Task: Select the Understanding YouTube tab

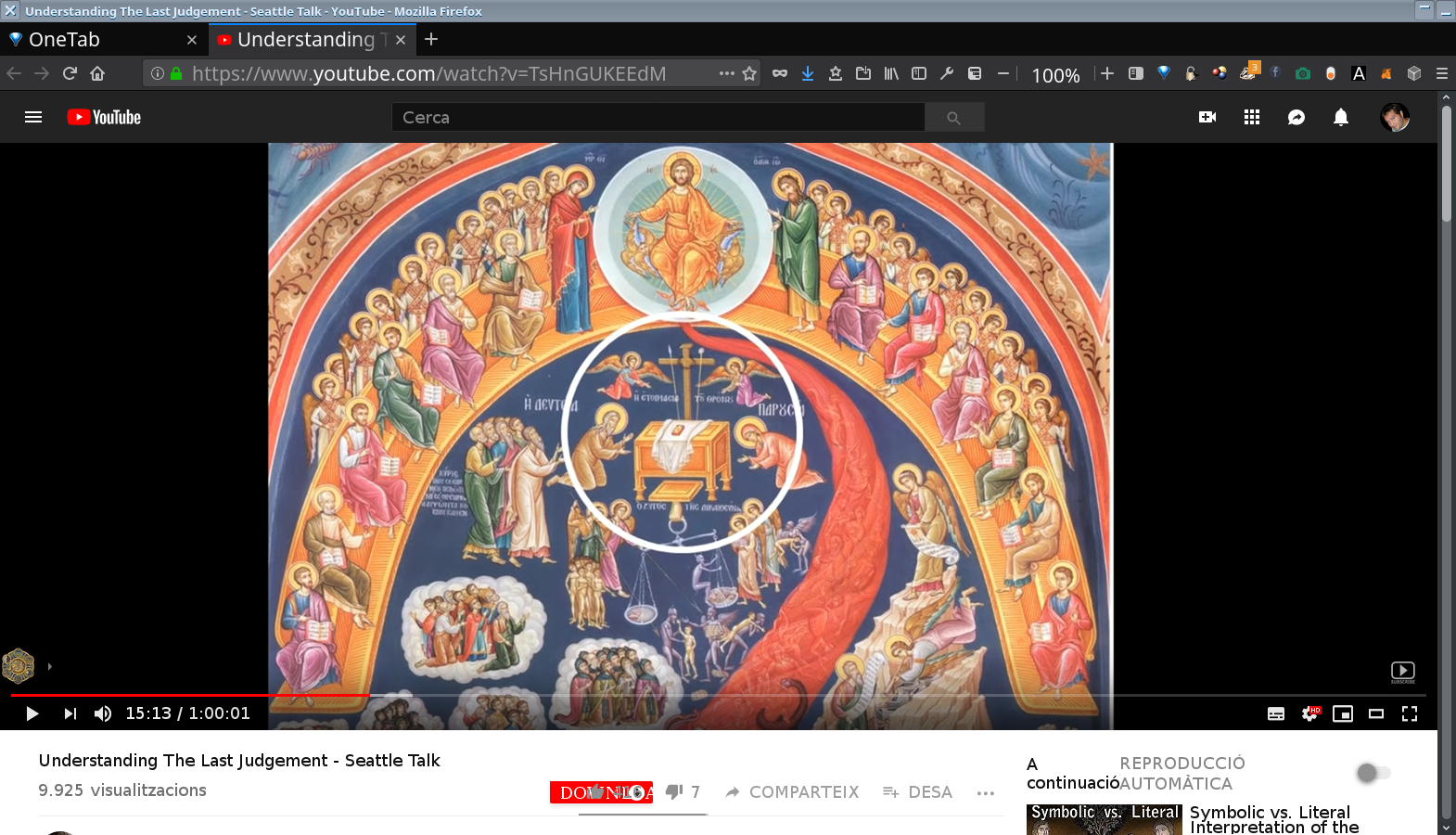Action: coord(312,40)
